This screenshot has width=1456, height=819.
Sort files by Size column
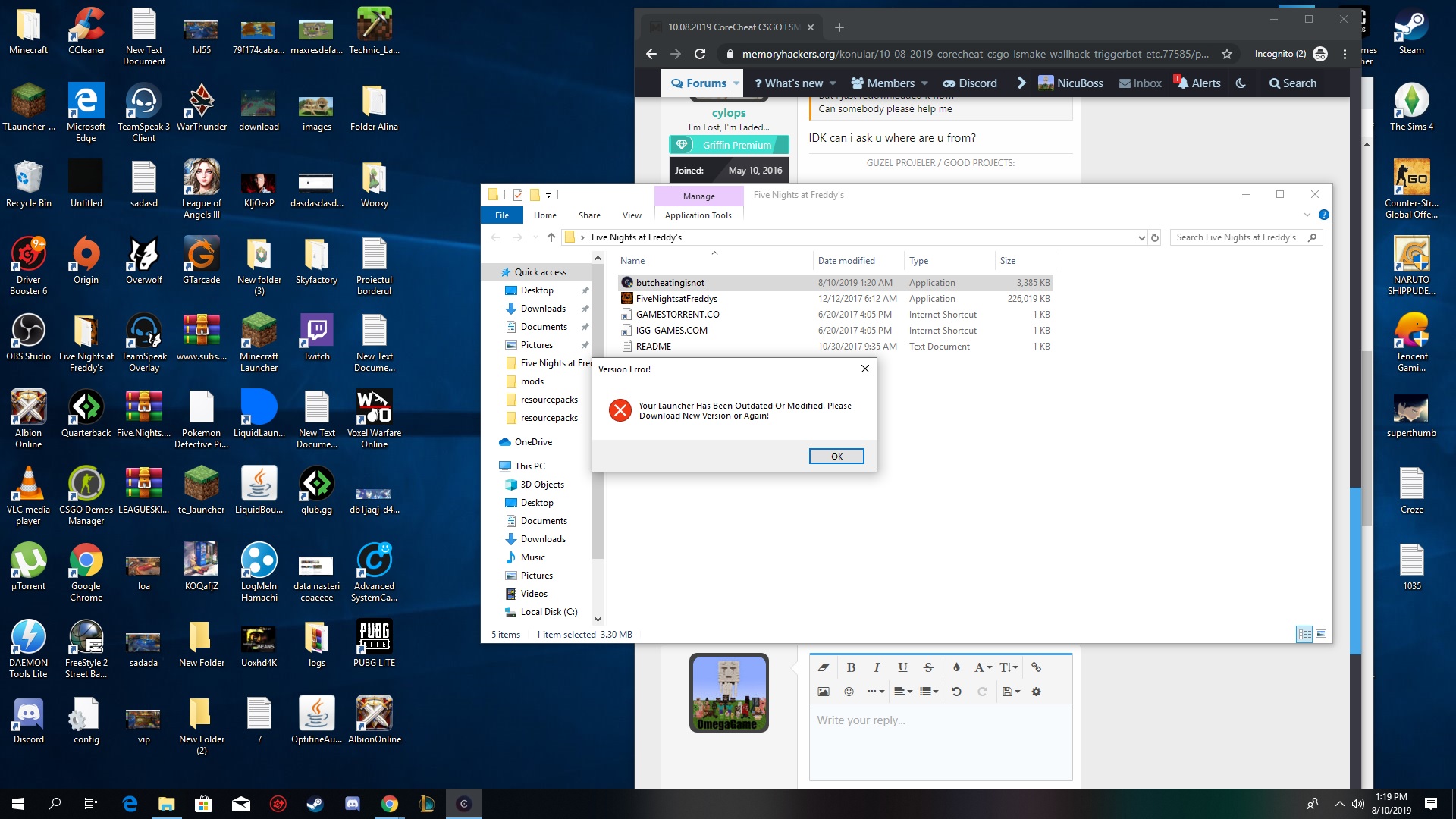click(x=1025, y=261)
